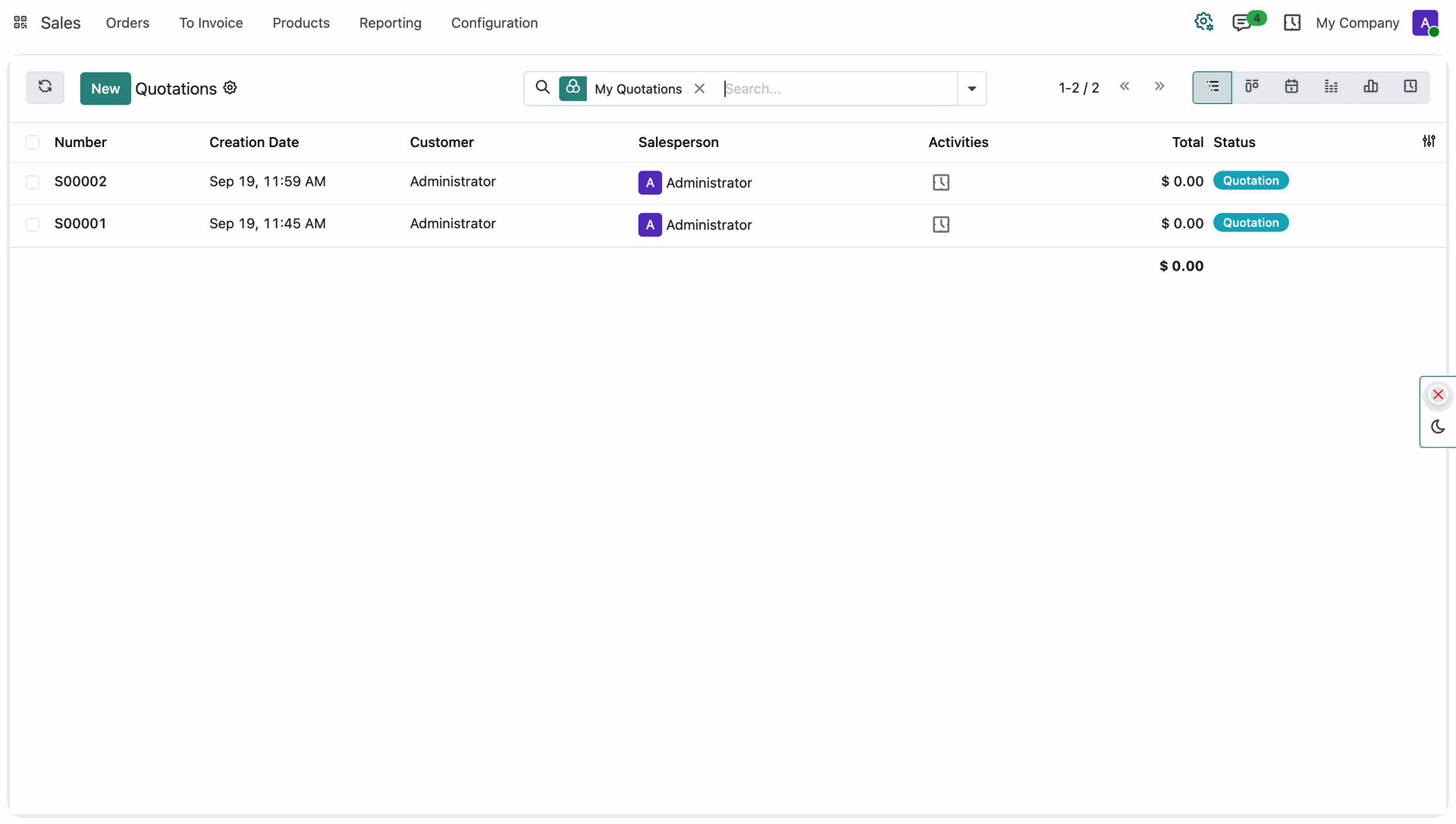This screenshot has height=824, width=1456.
Task: Remove the My Quotations filter
Action: (699, 89)
